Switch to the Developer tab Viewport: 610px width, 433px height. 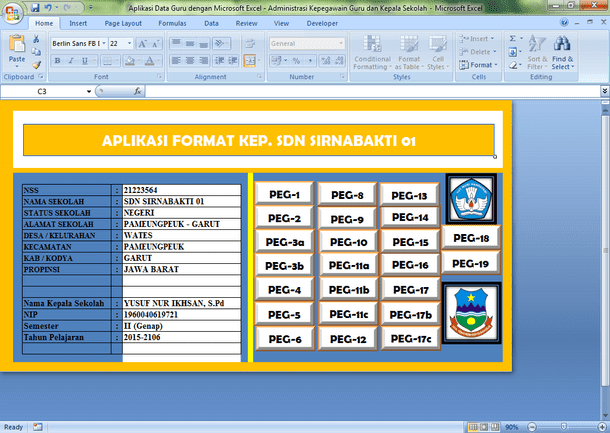pos(322,23)
